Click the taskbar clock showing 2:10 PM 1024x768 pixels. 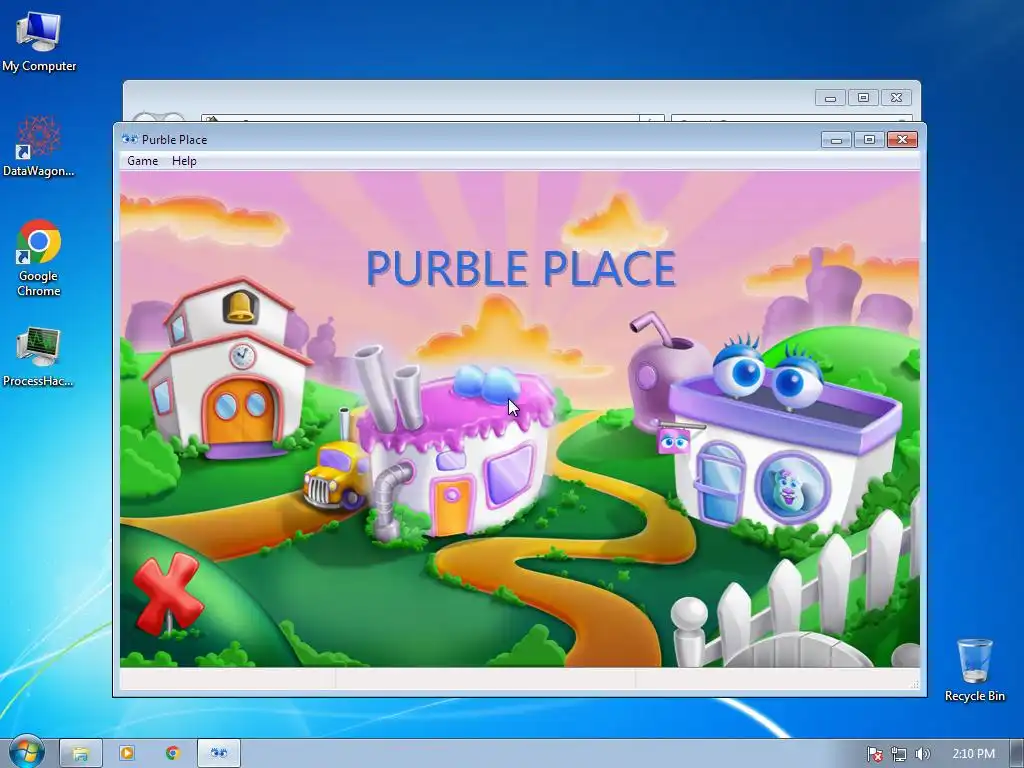pos(974,754)
